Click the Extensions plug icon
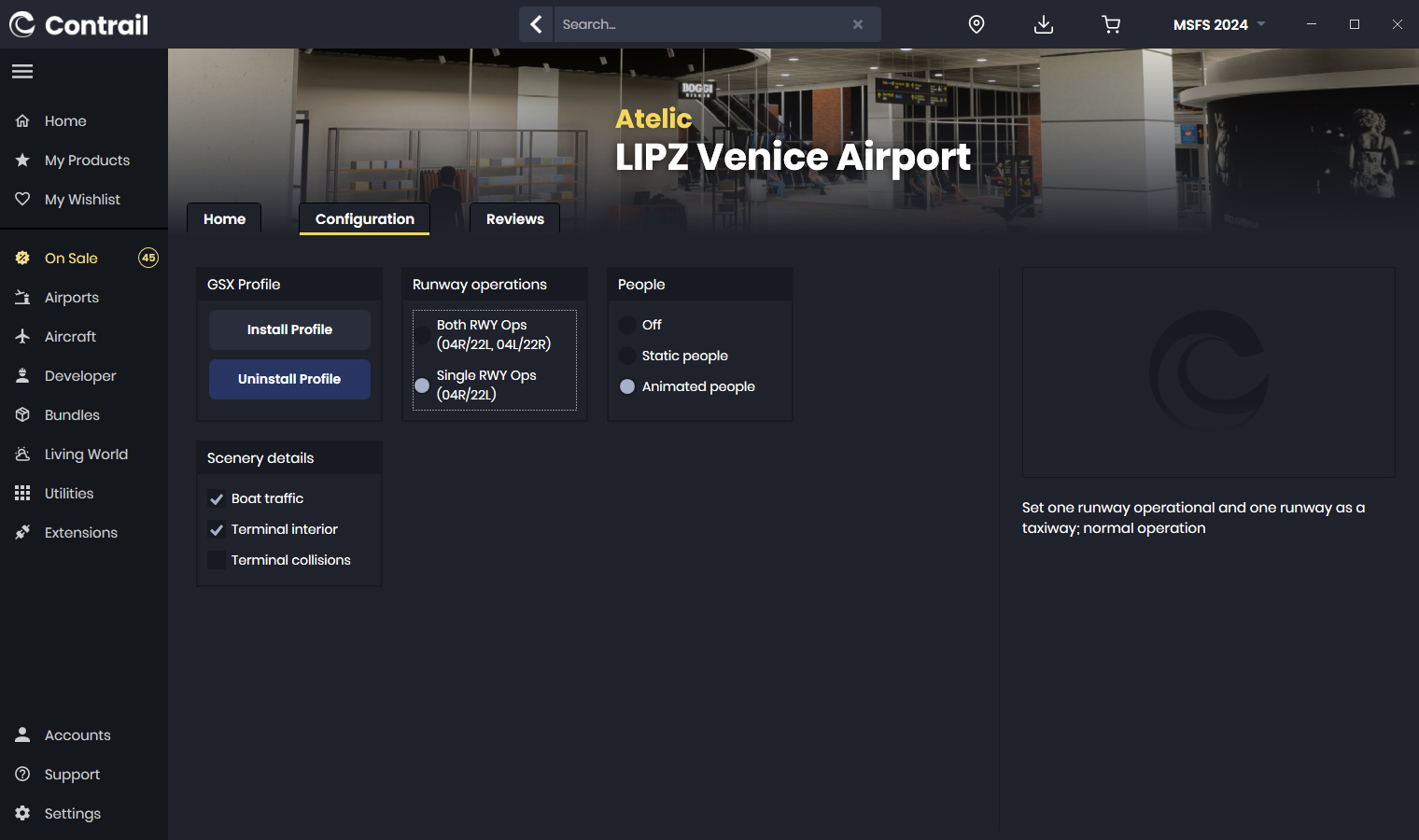This screenshot has width=1419, height=840. pyautogui.click(x=22, y=533)
